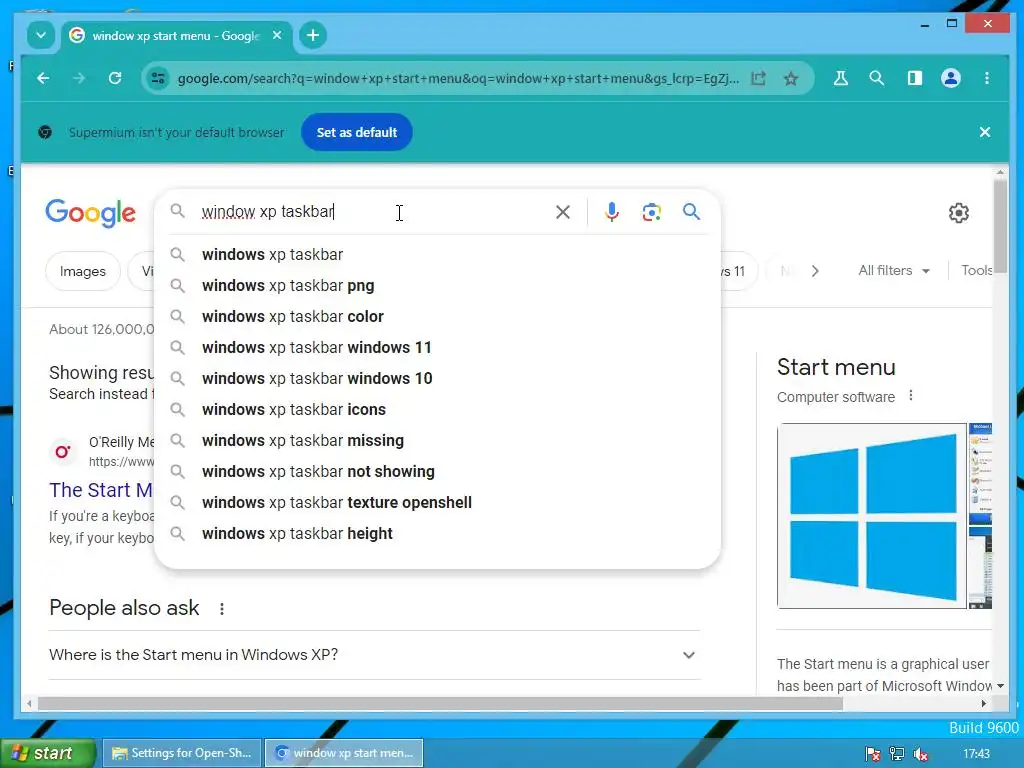Screen dimensions: 1024x768
Task: Dismiss the default browser infobar
Action: point(985,132)
